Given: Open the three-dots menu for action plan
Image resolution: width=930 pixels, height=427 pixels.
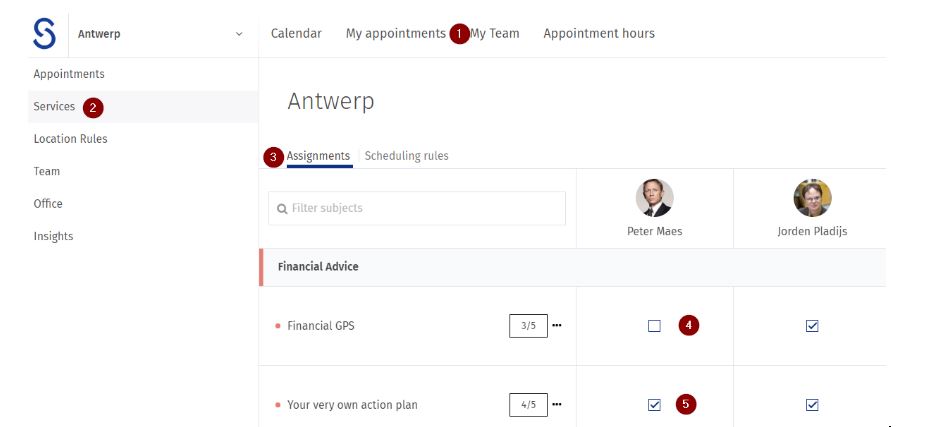Looking at the screenshot, I should 557,404.
